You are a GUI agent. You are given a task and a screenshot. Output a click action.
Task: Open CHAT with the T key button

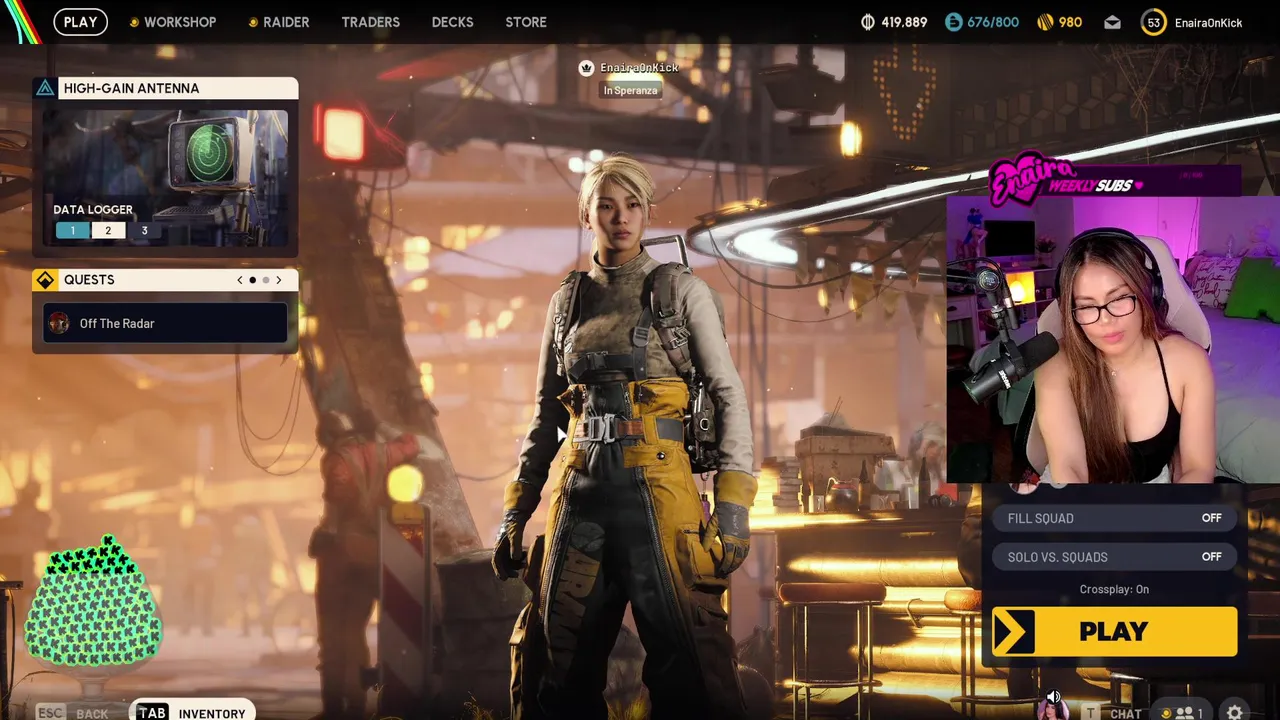pyautogui.click(x=1112, y=713)
